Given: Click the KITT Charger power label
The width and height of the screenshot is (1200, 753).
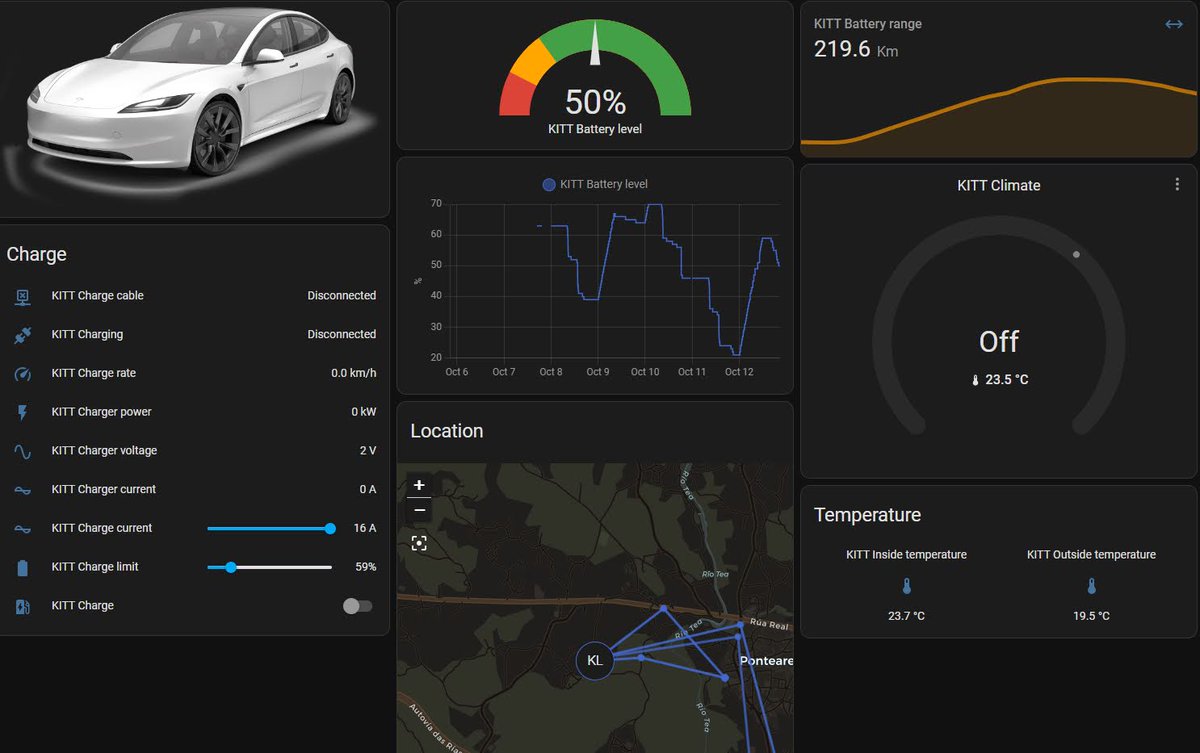Looking at the screenshot, I should coord(102,412).
